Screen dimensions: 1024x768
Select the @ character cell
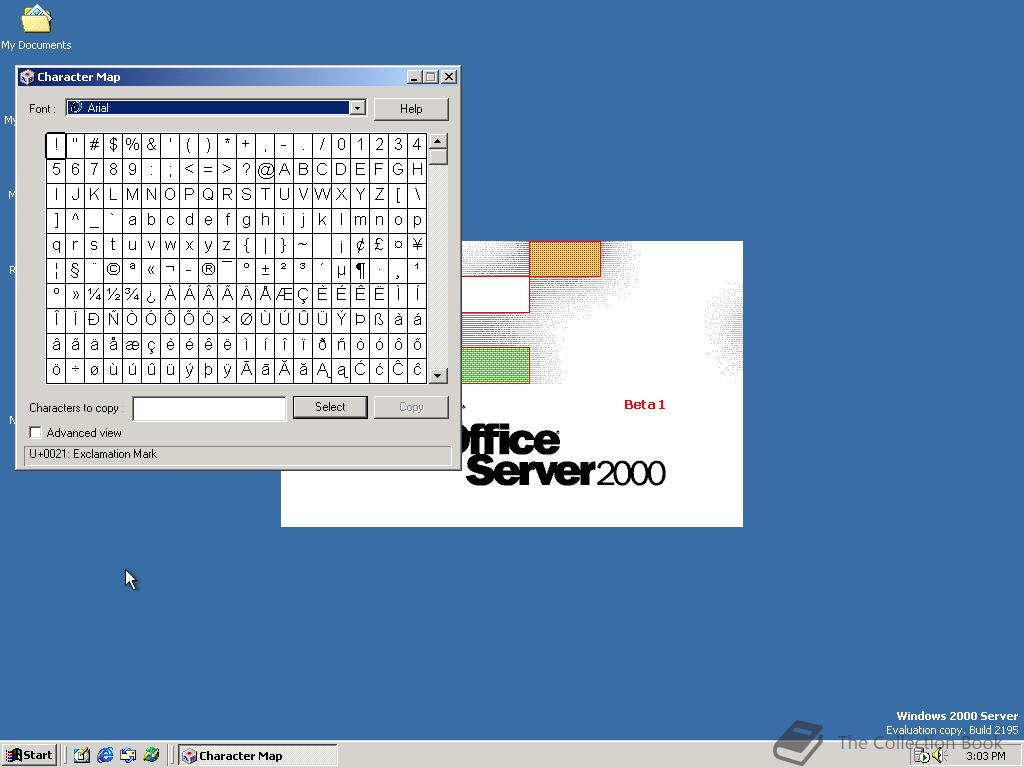point(265,170)
